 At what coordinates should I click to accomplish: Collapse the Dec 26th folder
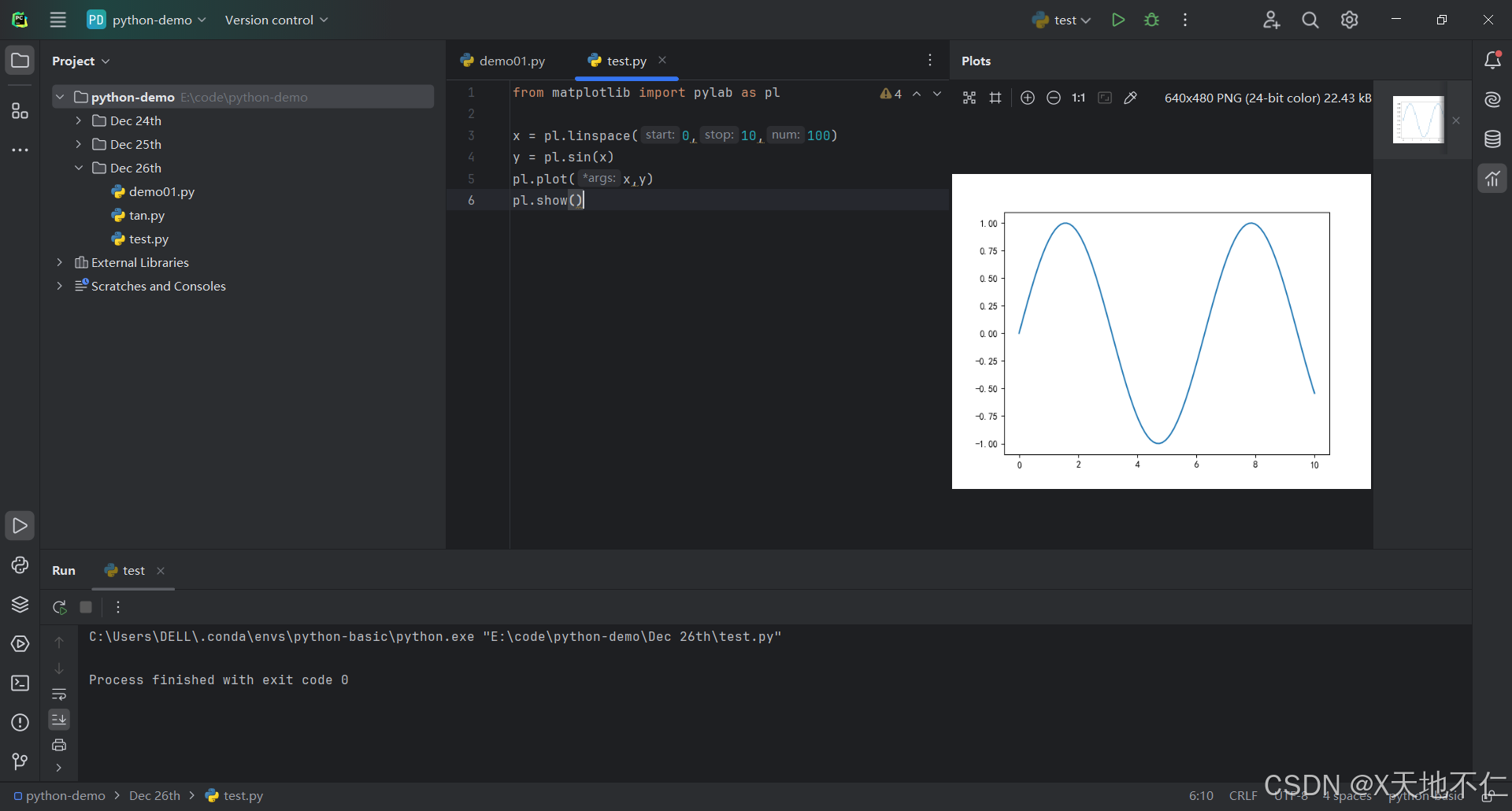coord(78,168)
